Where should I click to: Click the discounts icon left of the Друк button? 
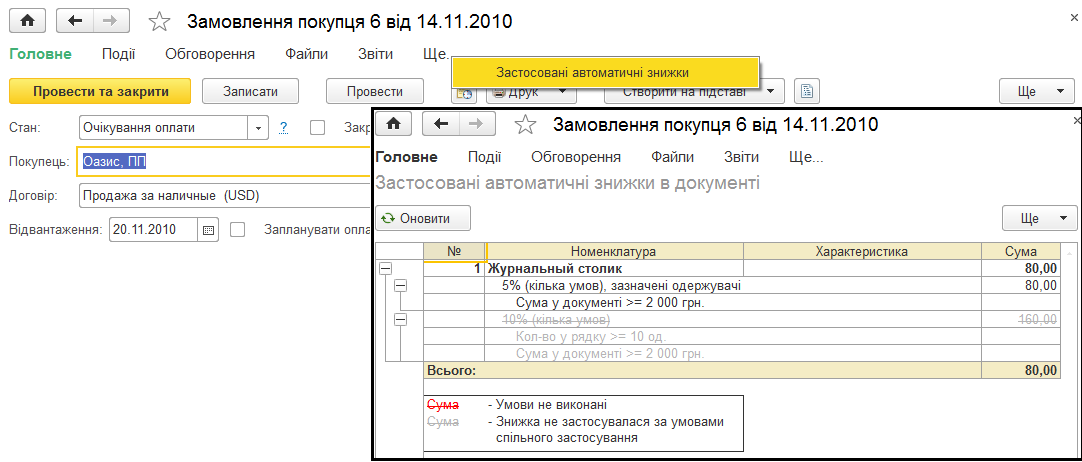pyautogui.click(x=464, y=92)
